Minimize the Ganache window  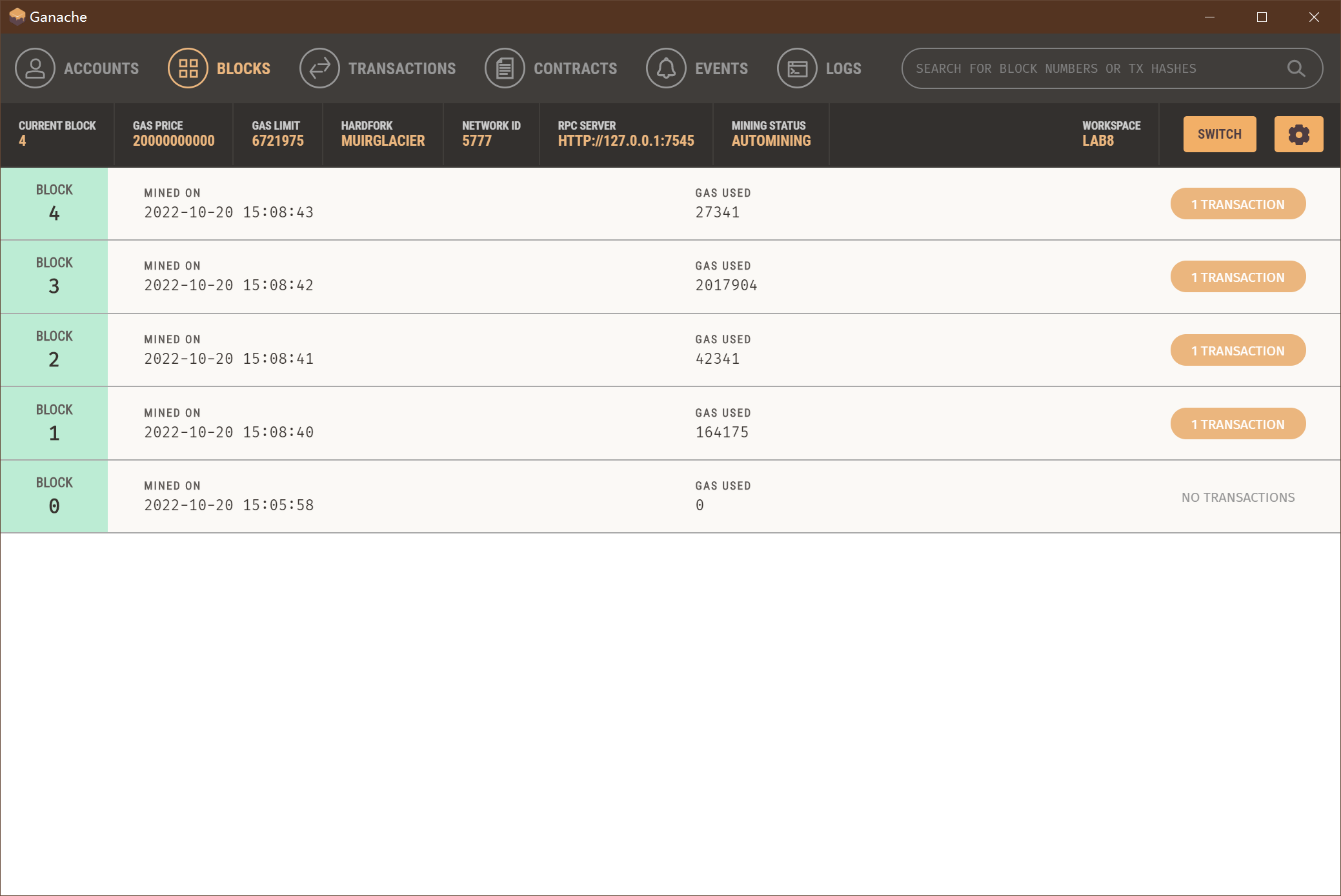pos(1209,17)
